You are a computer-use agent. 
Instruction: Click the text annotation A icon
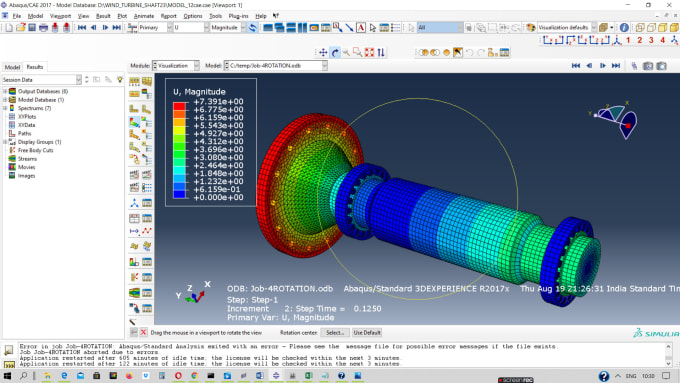(361, 27)
